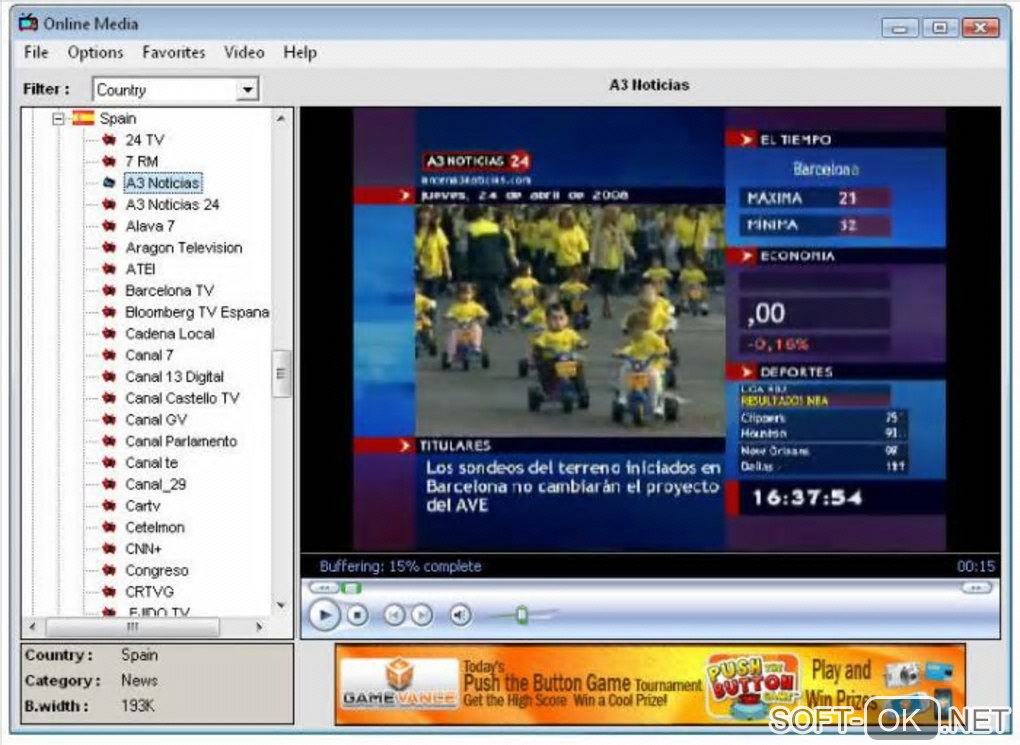1020x745 pixels.
Task: Click the rewind pill button left of seek bar
Action: pyautogui.click(x=324, y=588)
